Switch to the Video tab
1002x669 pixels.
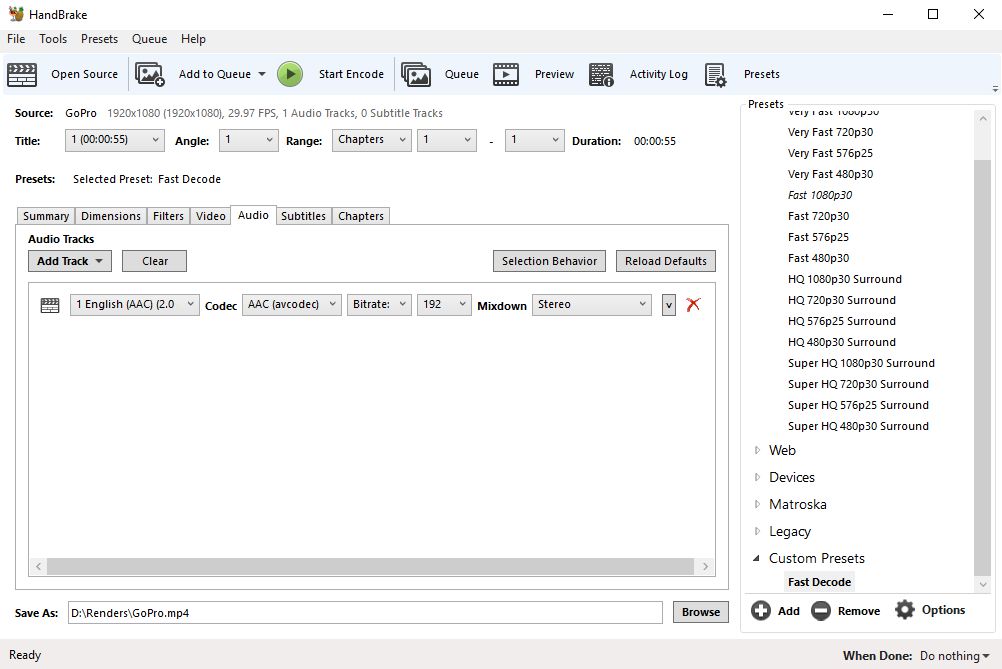tap(210, 216)
